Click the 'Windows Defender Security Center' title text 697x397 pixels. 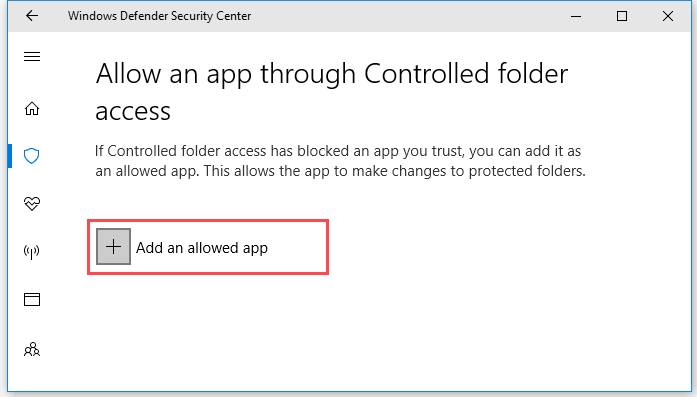160,16
